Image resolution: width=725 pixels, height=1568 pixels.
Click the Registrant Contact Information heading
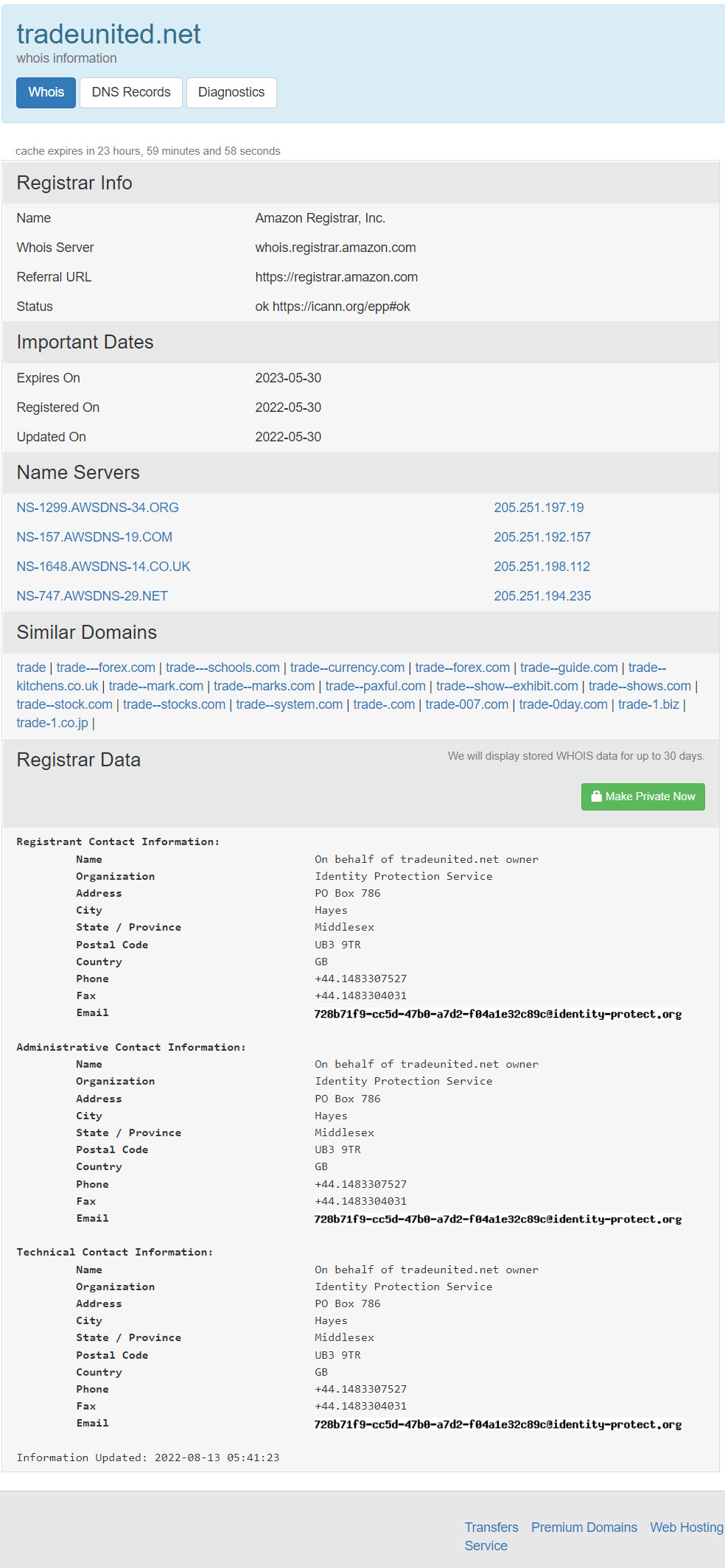[x=118, y=841]
